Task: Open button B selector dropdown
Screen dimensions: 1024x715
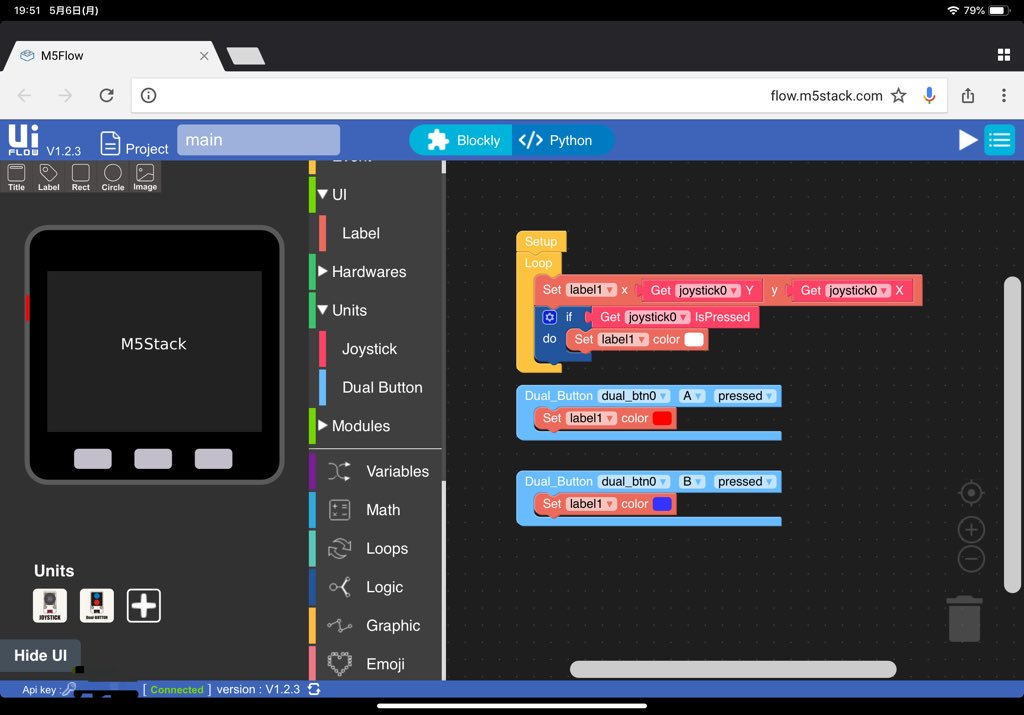Action: click(692, 481)
